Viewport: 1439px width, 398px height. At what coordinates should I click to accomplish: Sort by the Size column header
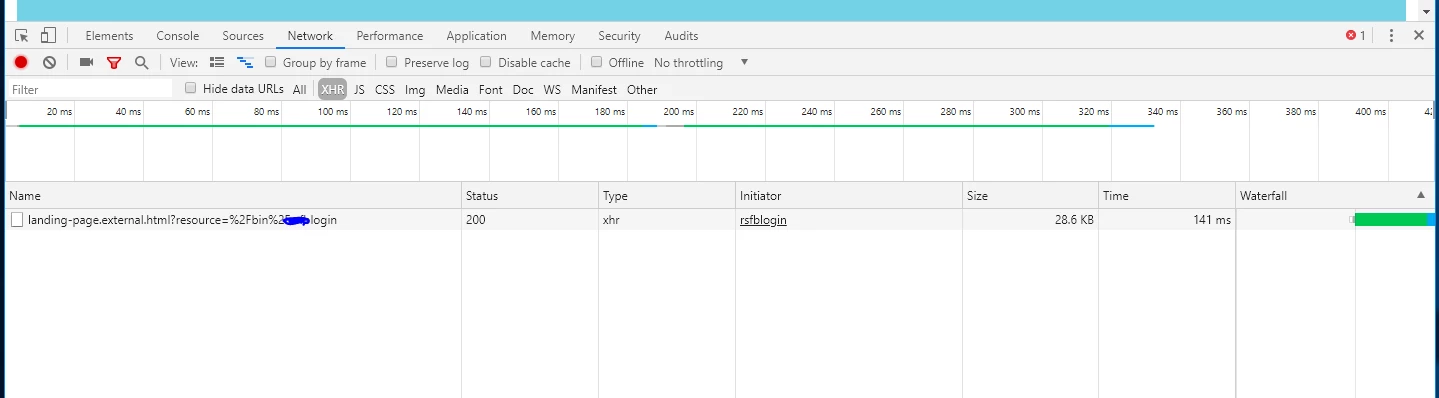pos(1031,196)
